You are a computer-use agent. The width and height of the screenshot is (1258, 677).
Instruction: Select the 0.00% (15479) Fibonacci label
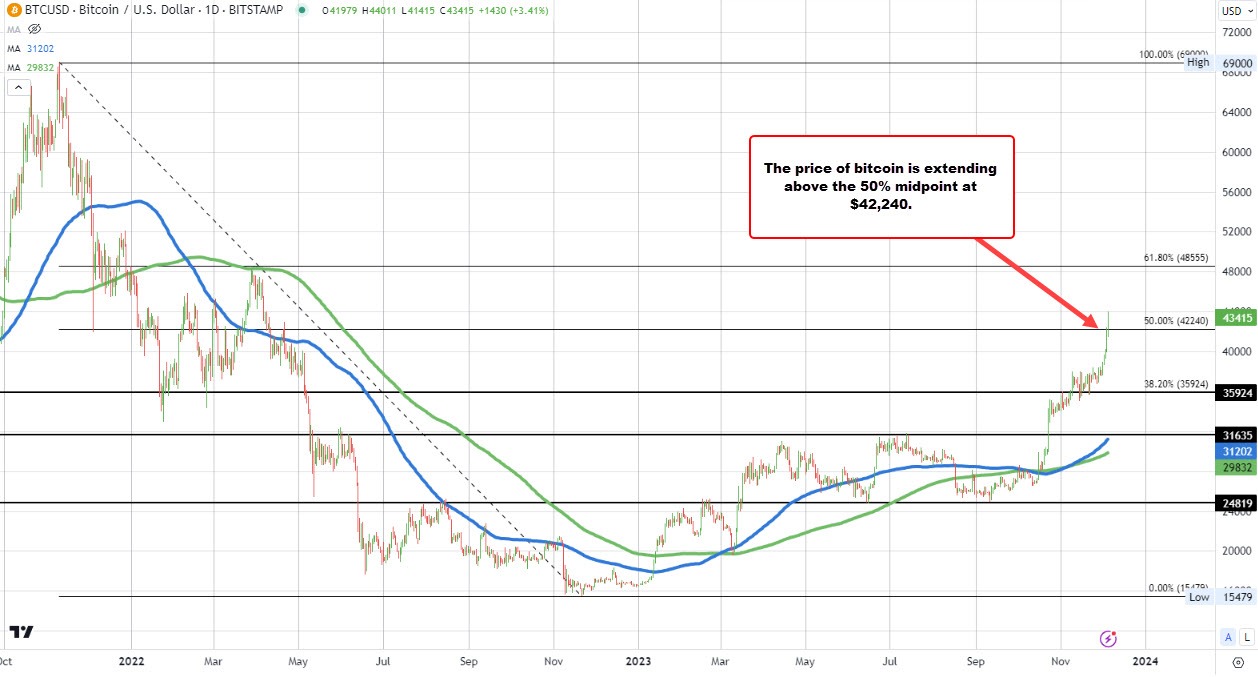pos(1179,588)
